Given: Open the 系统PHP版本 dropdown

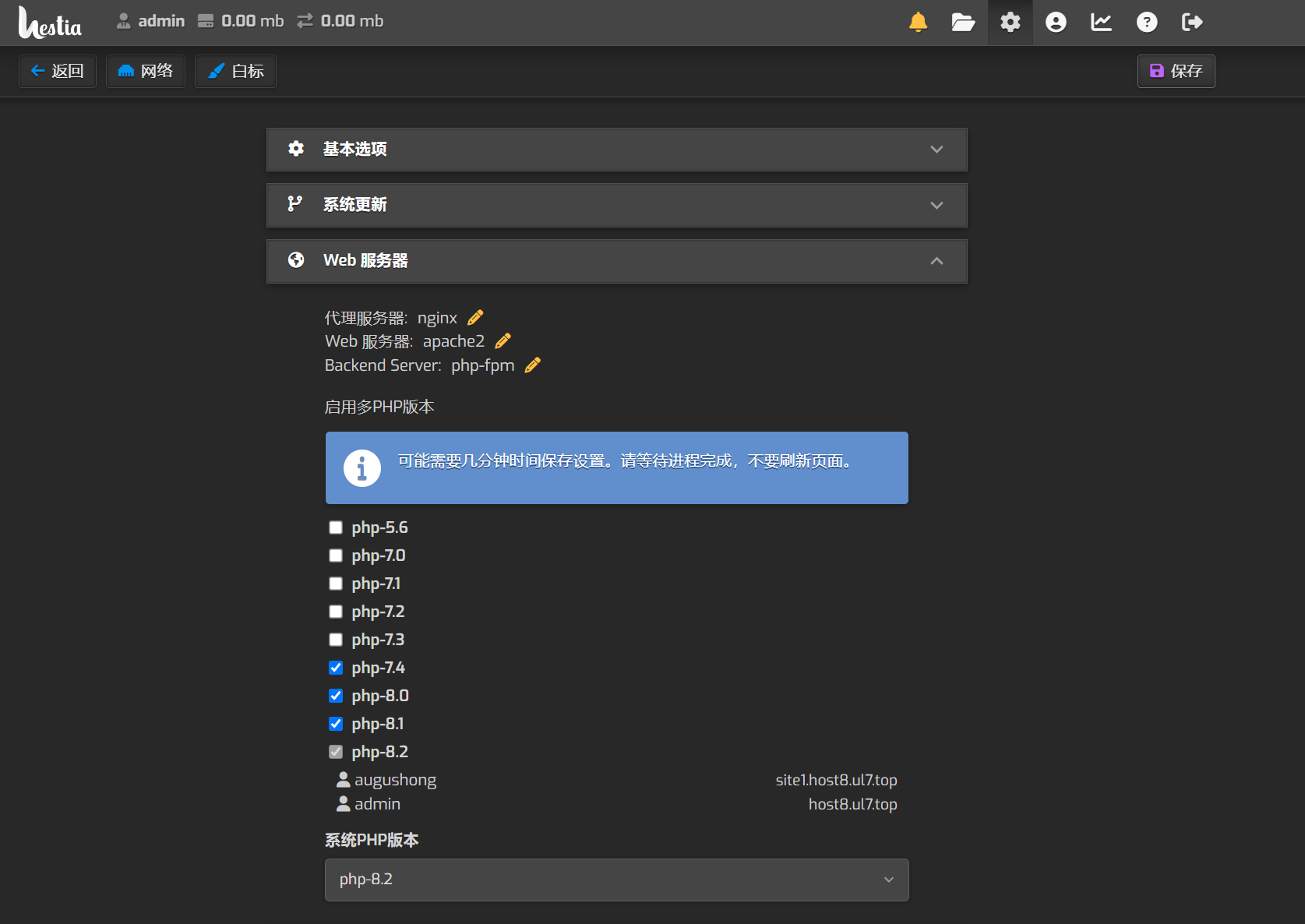Looking at the screenshot, I should [616, 880].
